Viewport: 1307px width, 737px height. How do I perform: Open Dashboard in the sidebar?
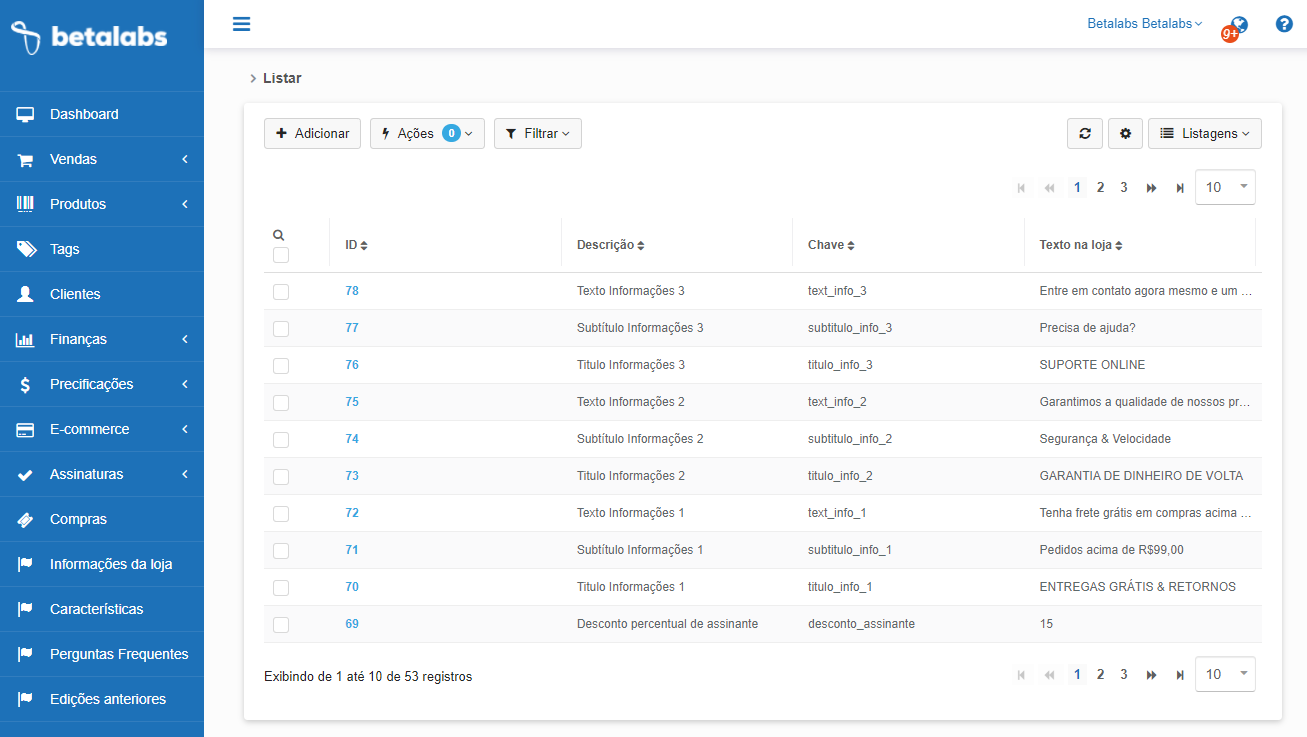click(x=84, y=114)
